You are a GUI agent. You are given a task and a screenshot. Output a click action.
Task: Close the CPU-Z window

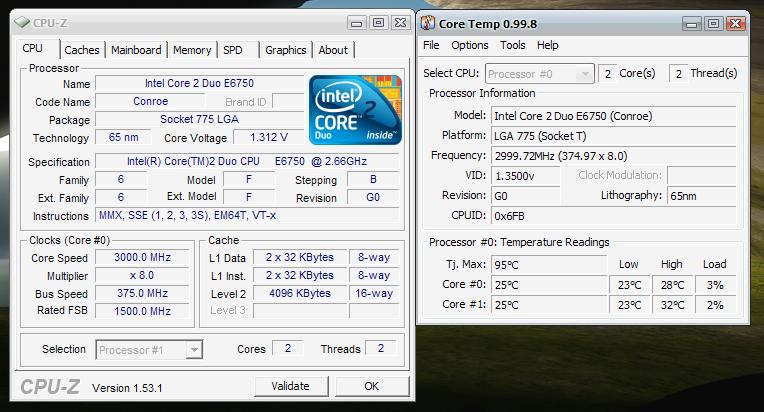pos(401,23)
